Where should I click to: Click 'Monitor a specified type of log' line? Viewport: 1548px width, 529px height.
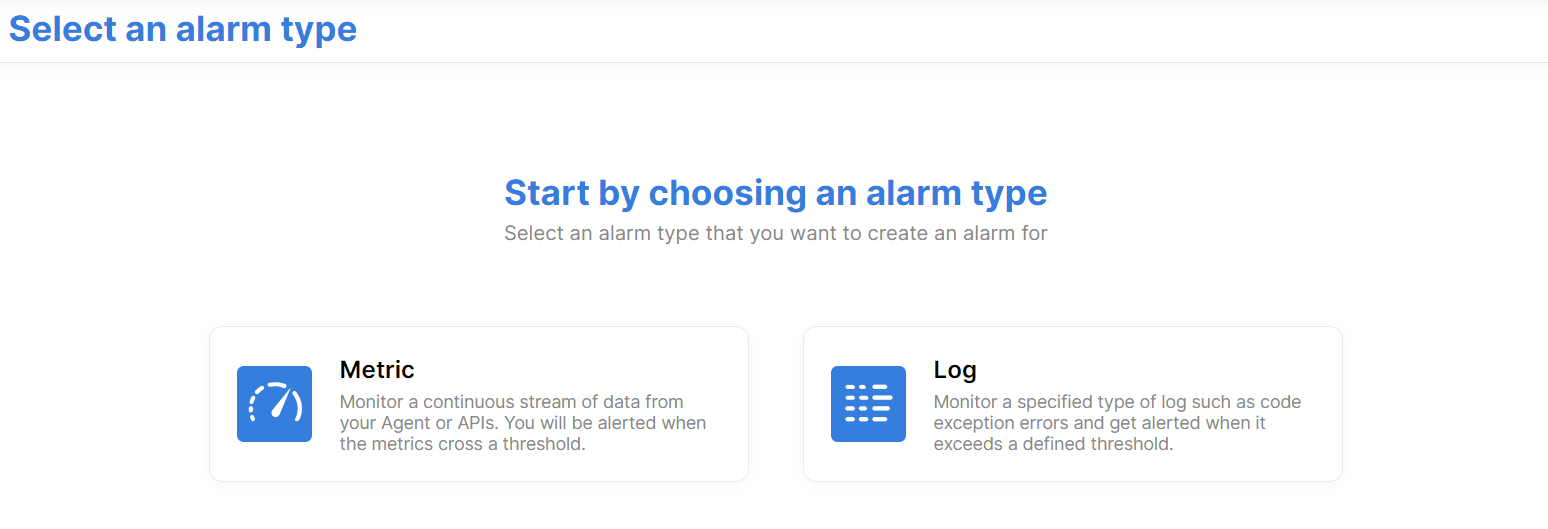pos(1117,402)
